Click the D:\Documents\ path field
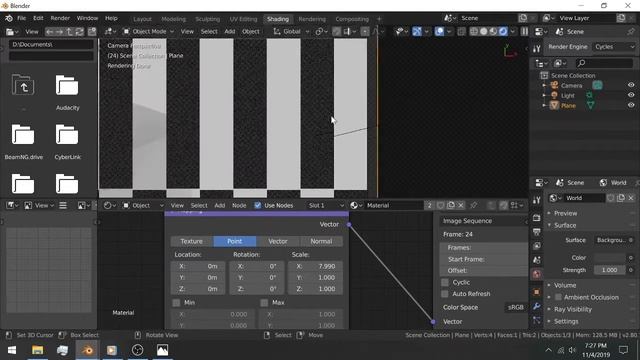The image size is (640, 360). 51,44
